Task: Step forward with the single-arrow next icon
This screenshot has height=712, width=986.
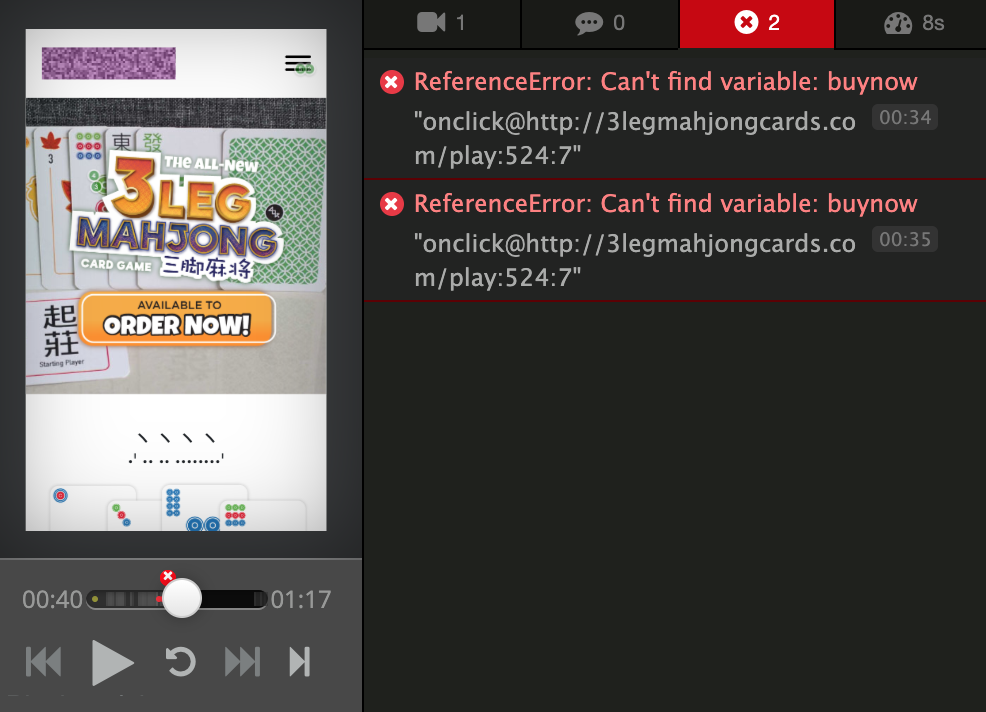Action: (299, 662)
